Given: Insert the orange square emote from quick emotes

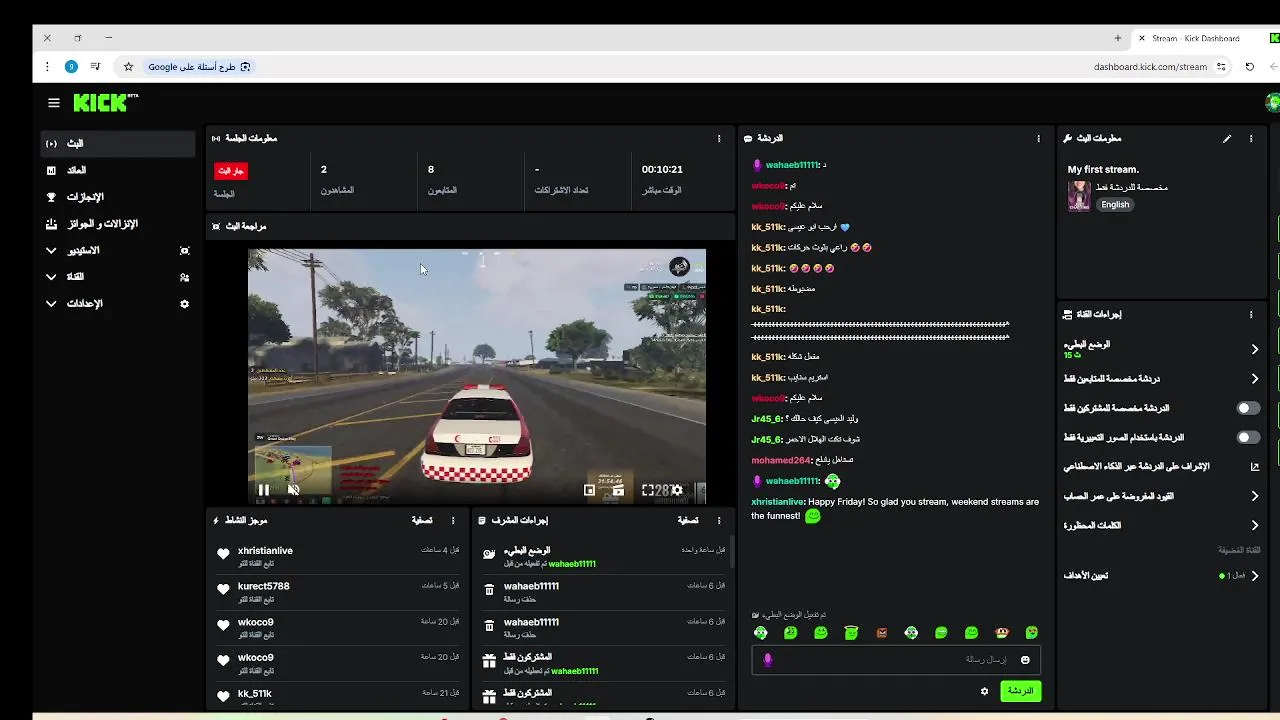Looking at the screenshot, I should 881,633.
